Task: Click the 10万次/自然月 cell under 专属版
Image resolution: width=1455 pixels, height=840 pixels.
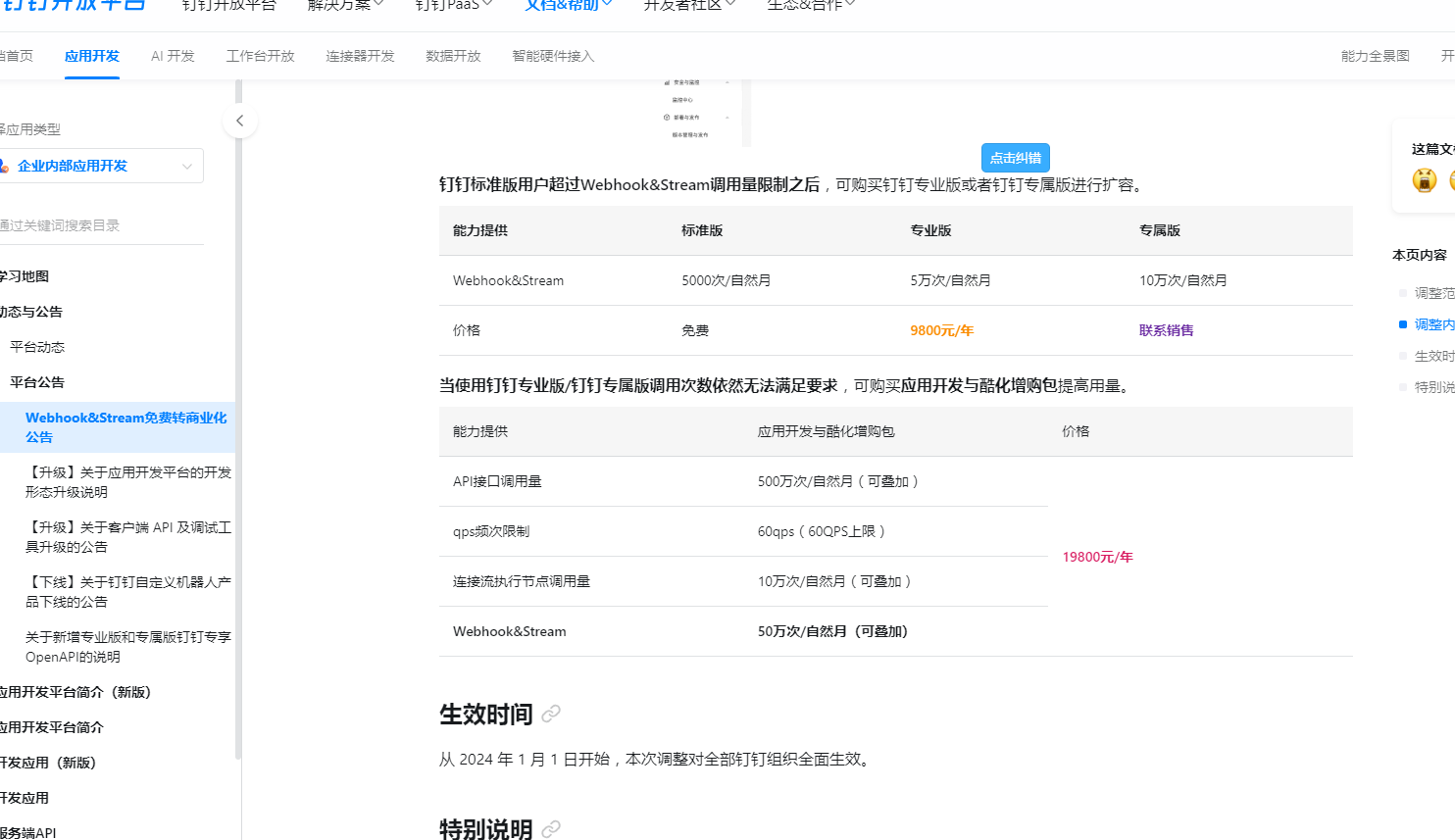Action: pos(1182,280)
